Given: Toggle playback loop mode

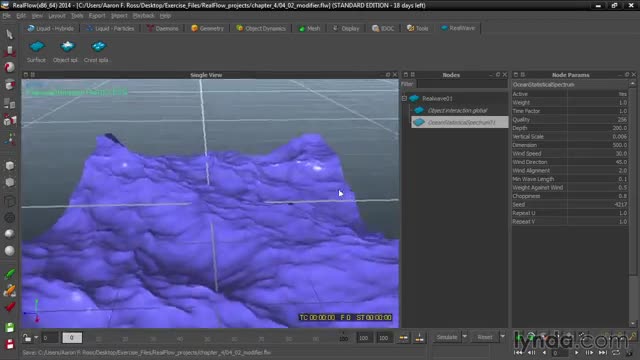Looking at the screenshot, I should tap(616, 352).
